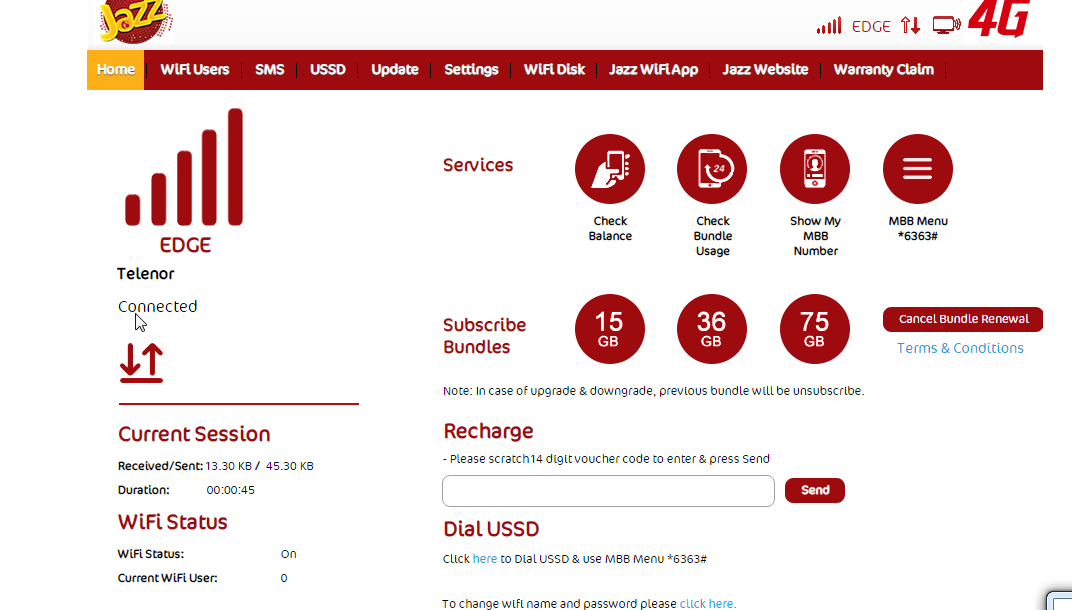Click the Show My MBB Number icon

coord(815,169)
